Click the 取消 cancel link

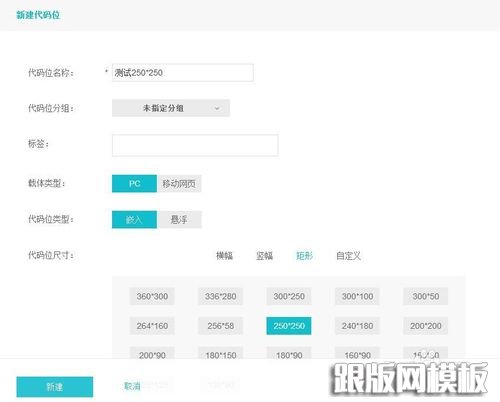[132, 386]
